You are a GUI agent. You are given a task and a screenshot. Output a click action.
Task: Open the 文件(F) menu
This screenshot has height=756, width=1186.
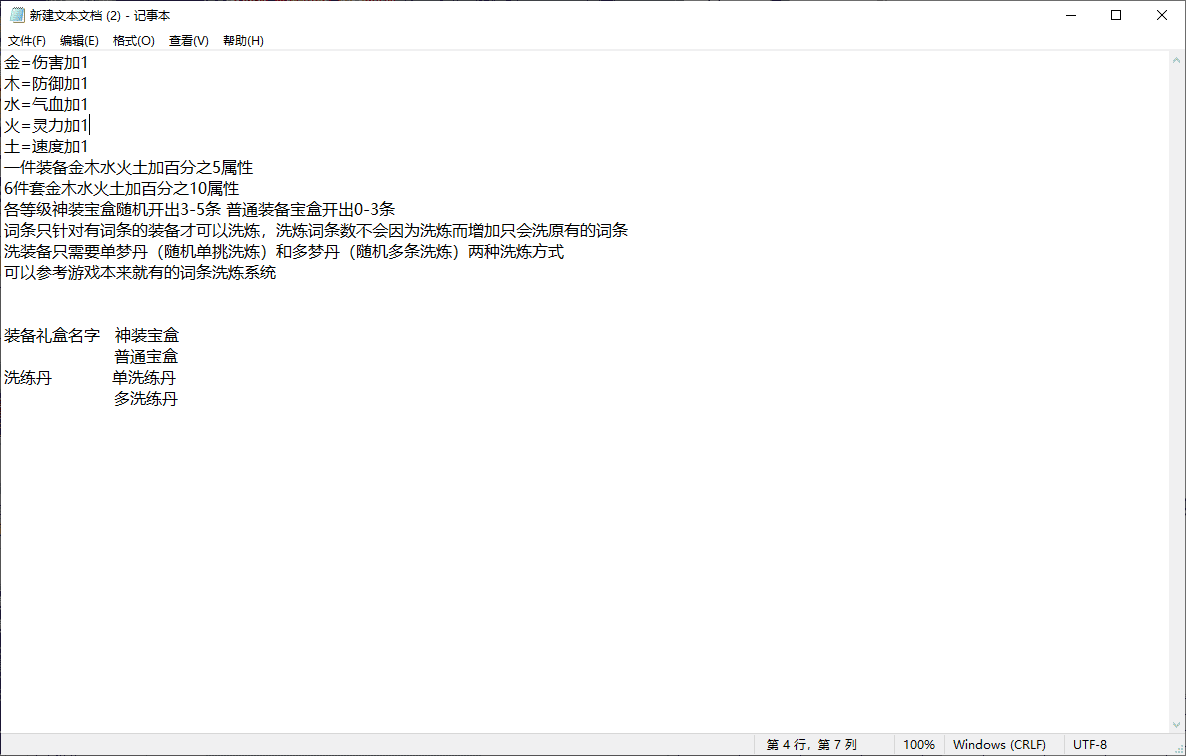[27, 41]
